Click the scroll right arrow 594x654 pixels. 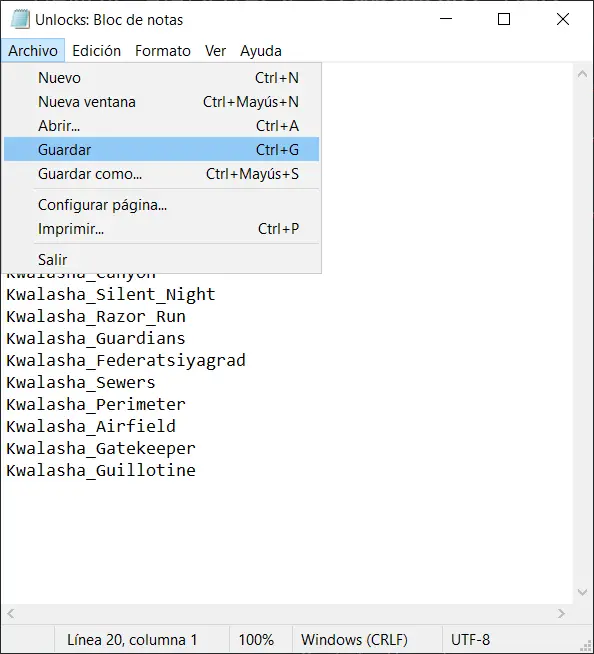(x=561, y=613)
